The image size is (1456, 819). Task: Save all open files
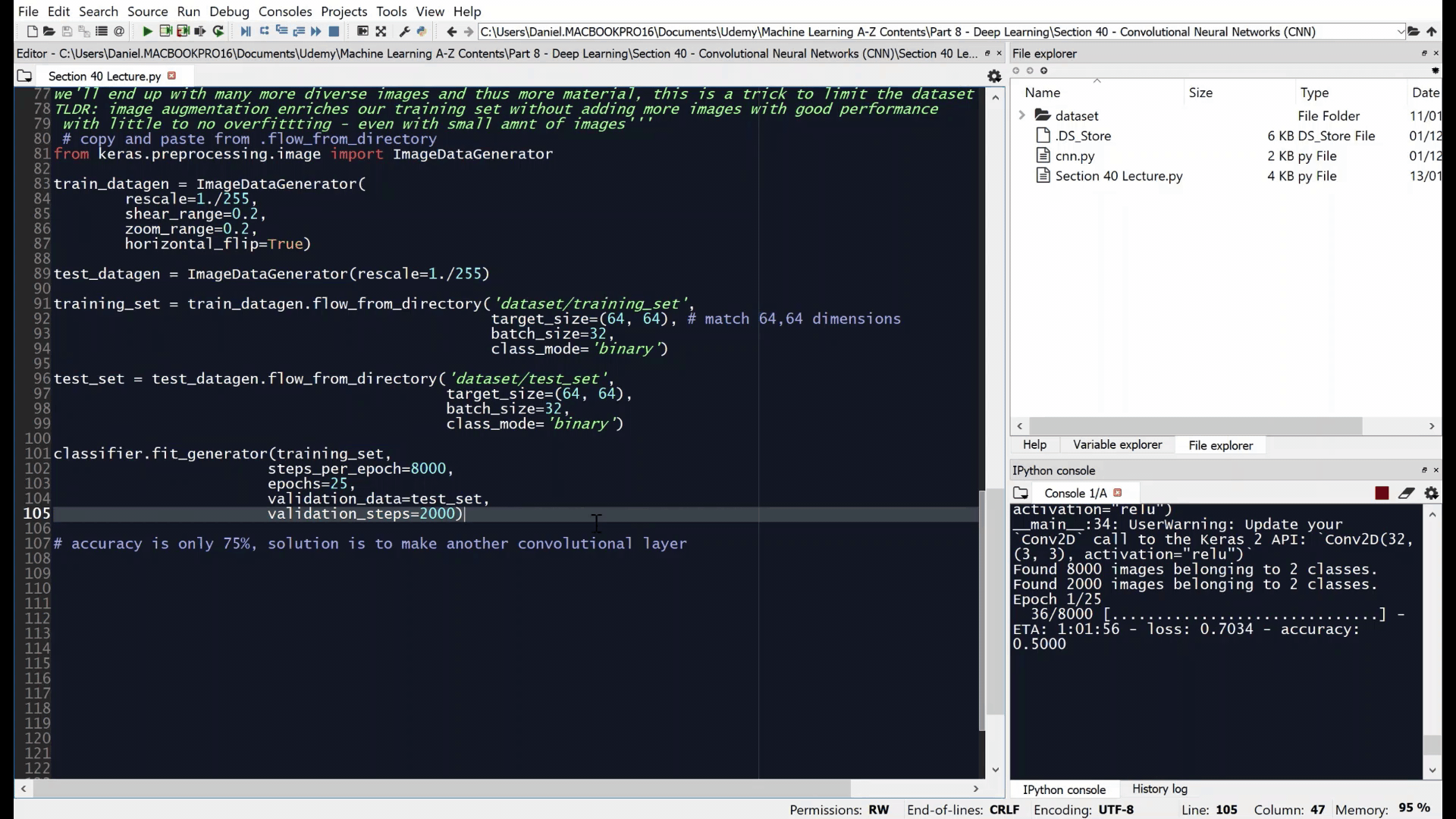[x=84, y=32]
